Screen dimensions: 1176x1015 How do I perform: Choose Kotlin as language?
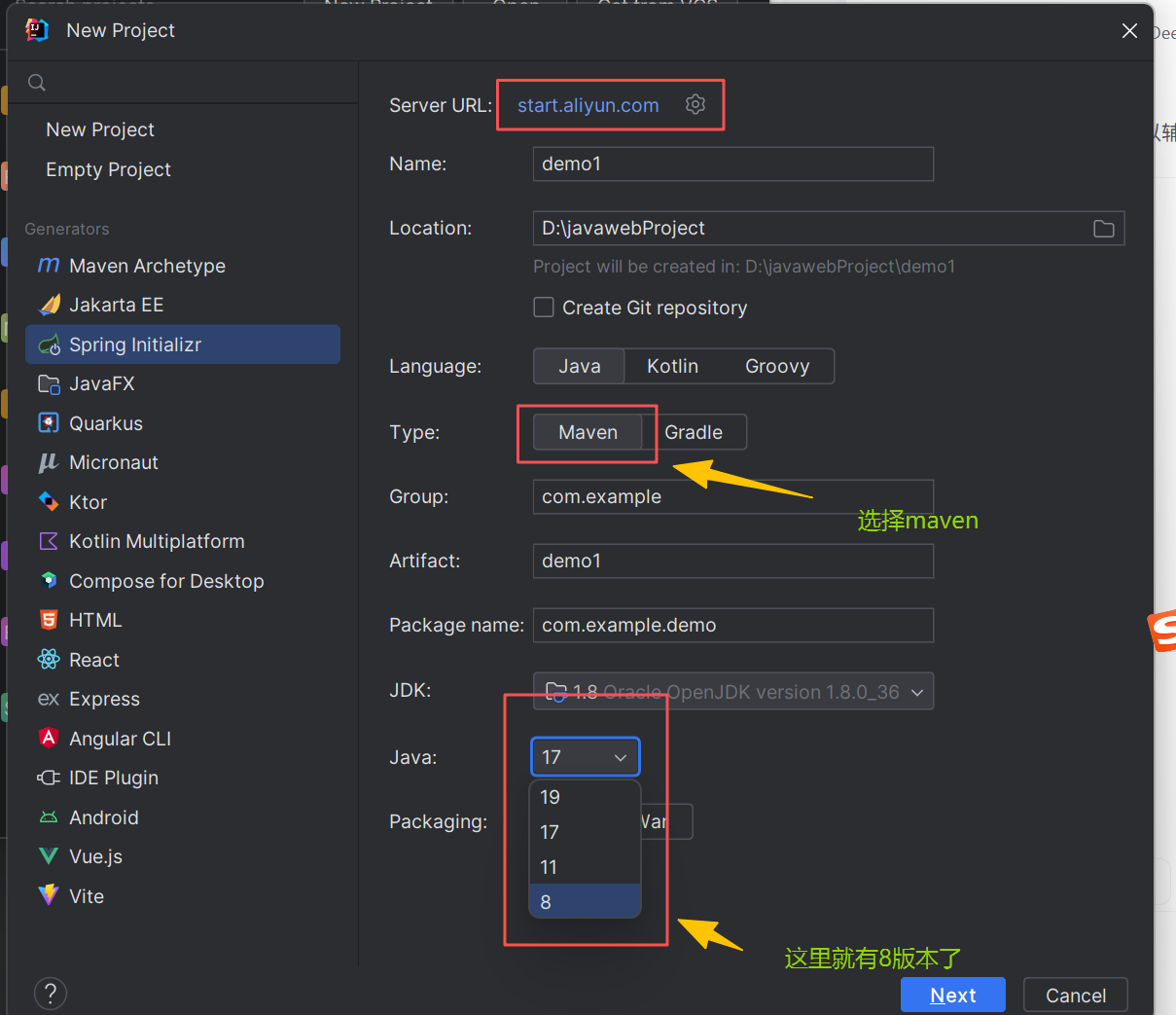(672, 366)
